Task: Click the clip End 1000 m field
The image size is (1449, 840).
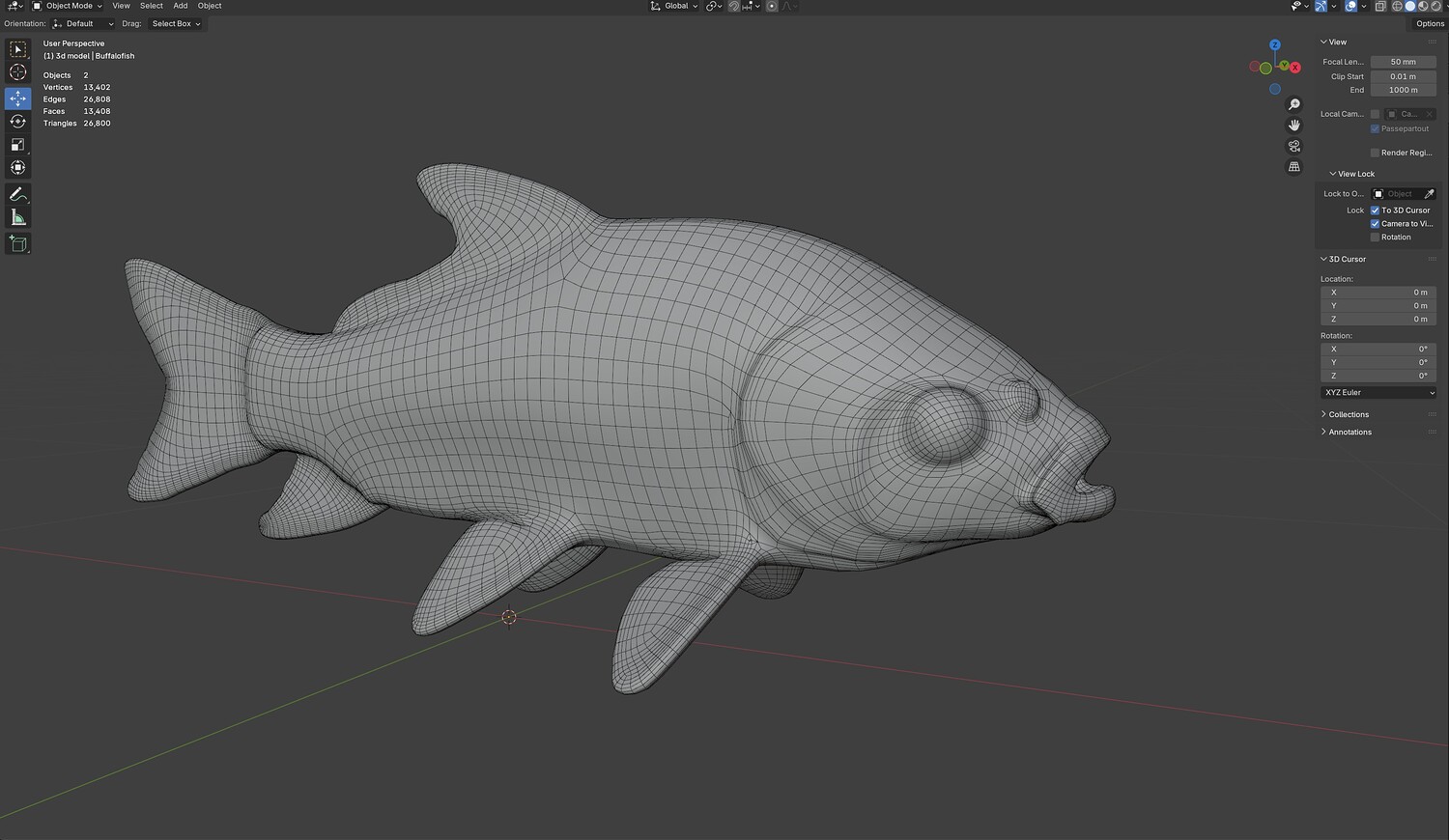Action: tap(1403, 90)
